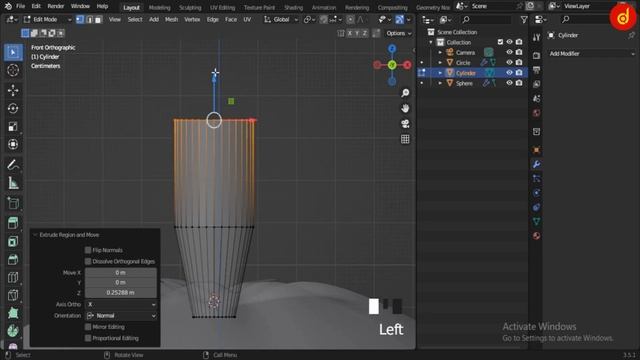
Task: Activate the Spin tool
Action: [13, 331]
